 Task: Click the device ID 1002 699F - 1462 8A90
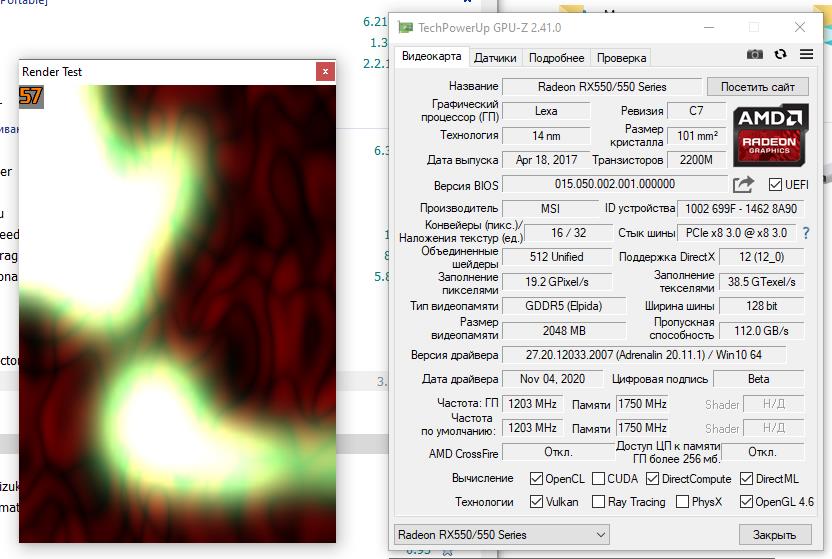[741, 208]
